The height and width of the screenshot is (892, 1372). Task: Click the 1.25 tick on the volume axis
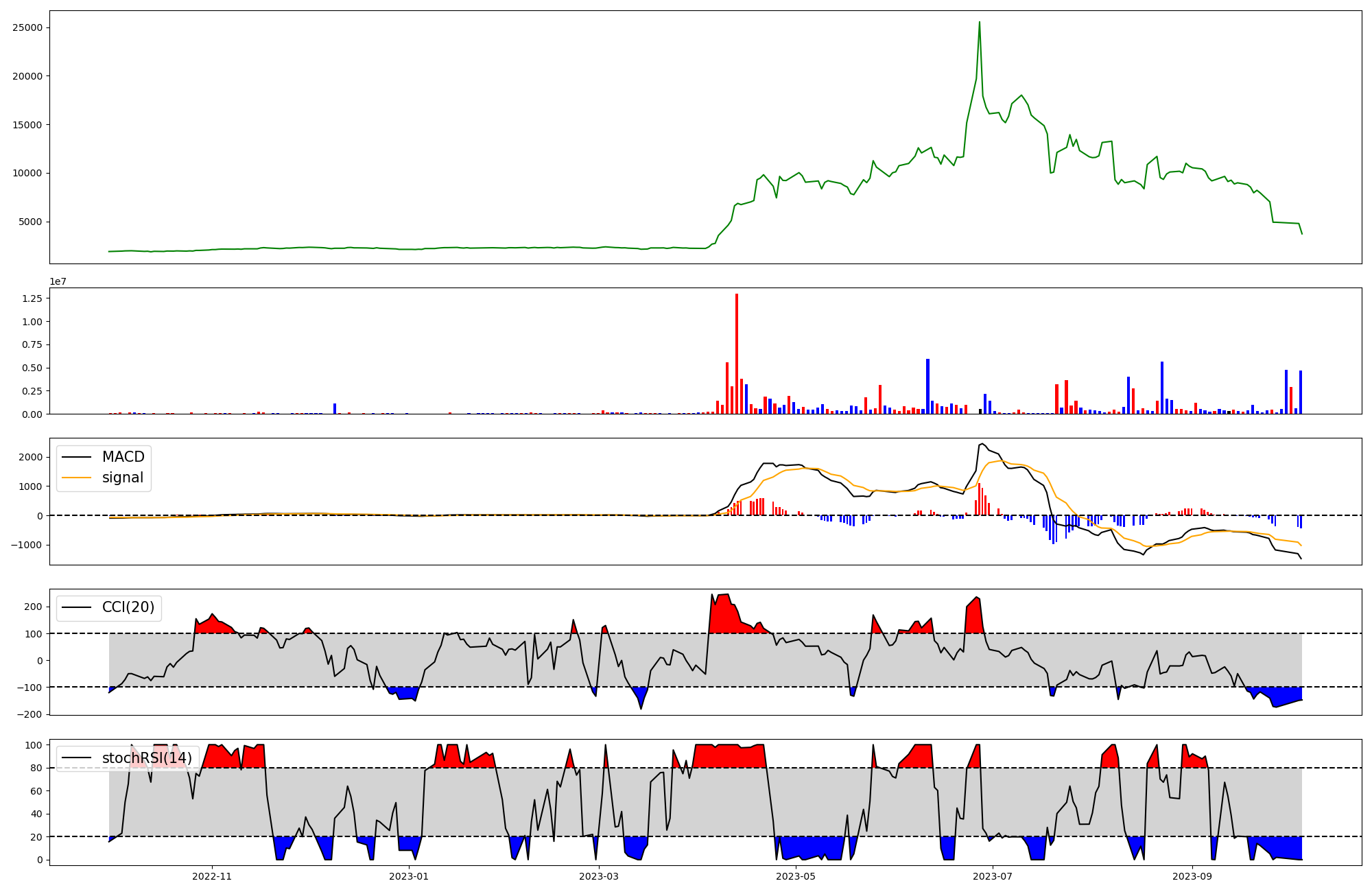click(x=32, y=298)
